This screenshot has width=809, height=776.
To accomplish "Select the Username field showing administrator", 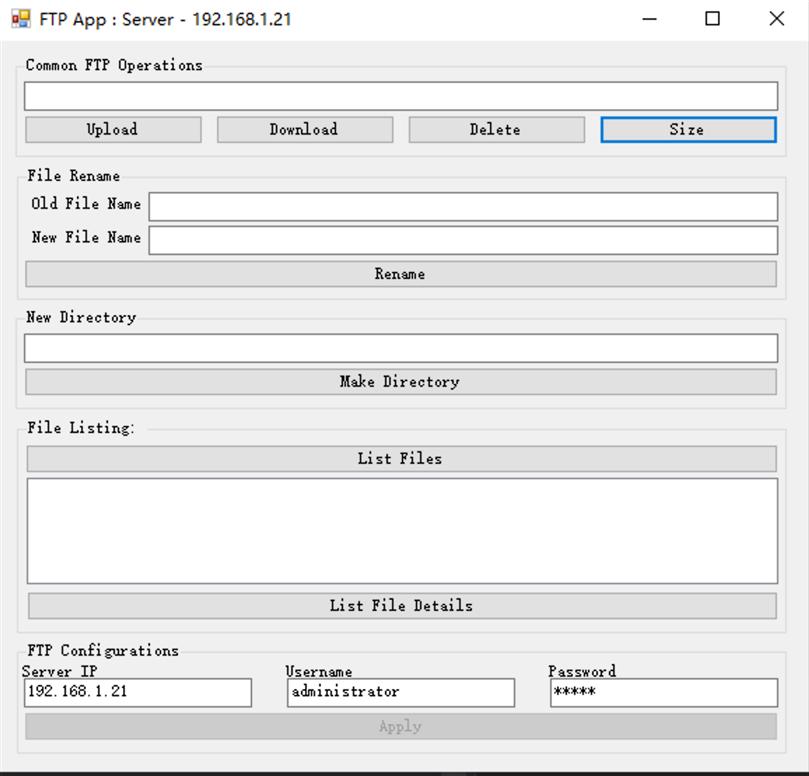I will pyautogui.click(x=400, y=692).
